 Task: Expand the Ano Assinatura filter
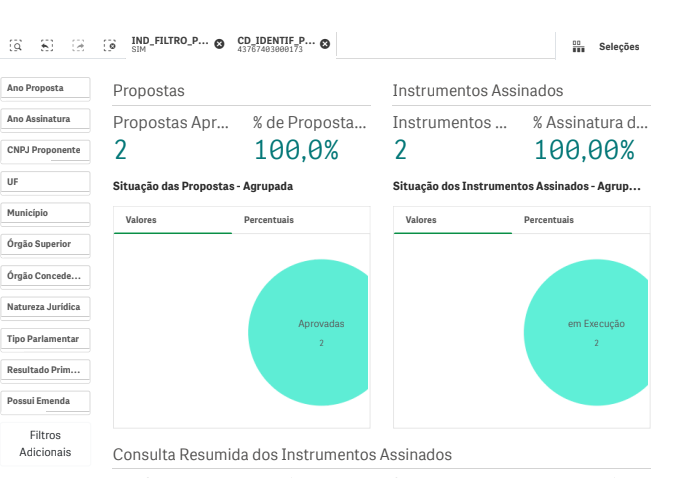[x=46, y=119]
